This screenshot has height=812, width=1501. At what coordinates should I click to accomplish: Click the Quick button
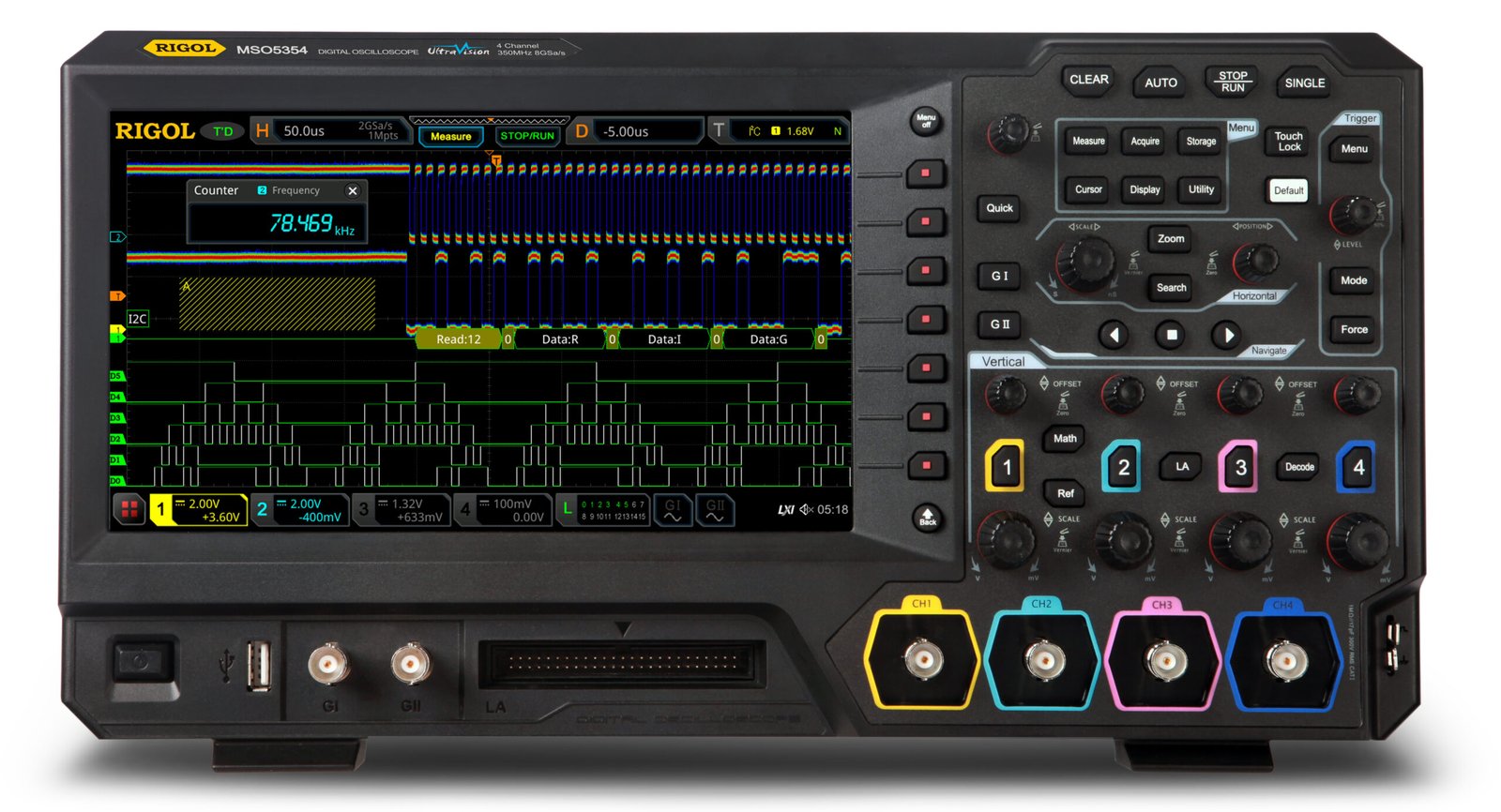[x=999, y=208]
